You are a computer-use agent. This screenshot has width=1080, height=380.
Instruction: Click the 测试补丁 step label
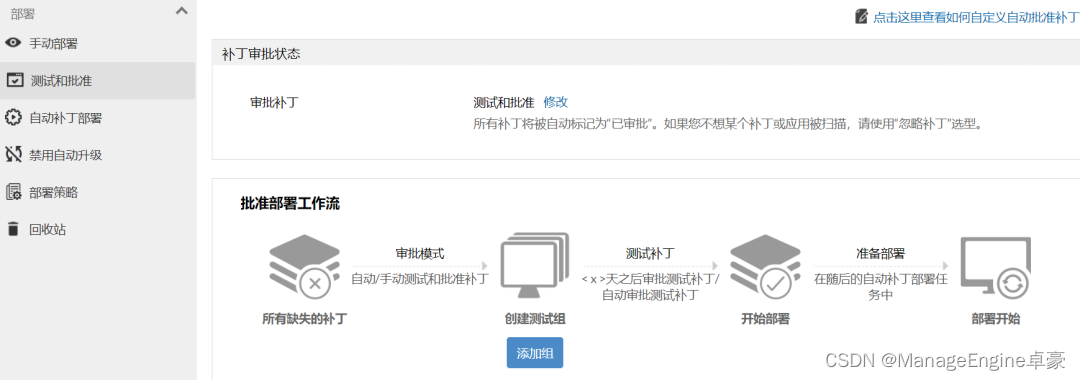650,253
